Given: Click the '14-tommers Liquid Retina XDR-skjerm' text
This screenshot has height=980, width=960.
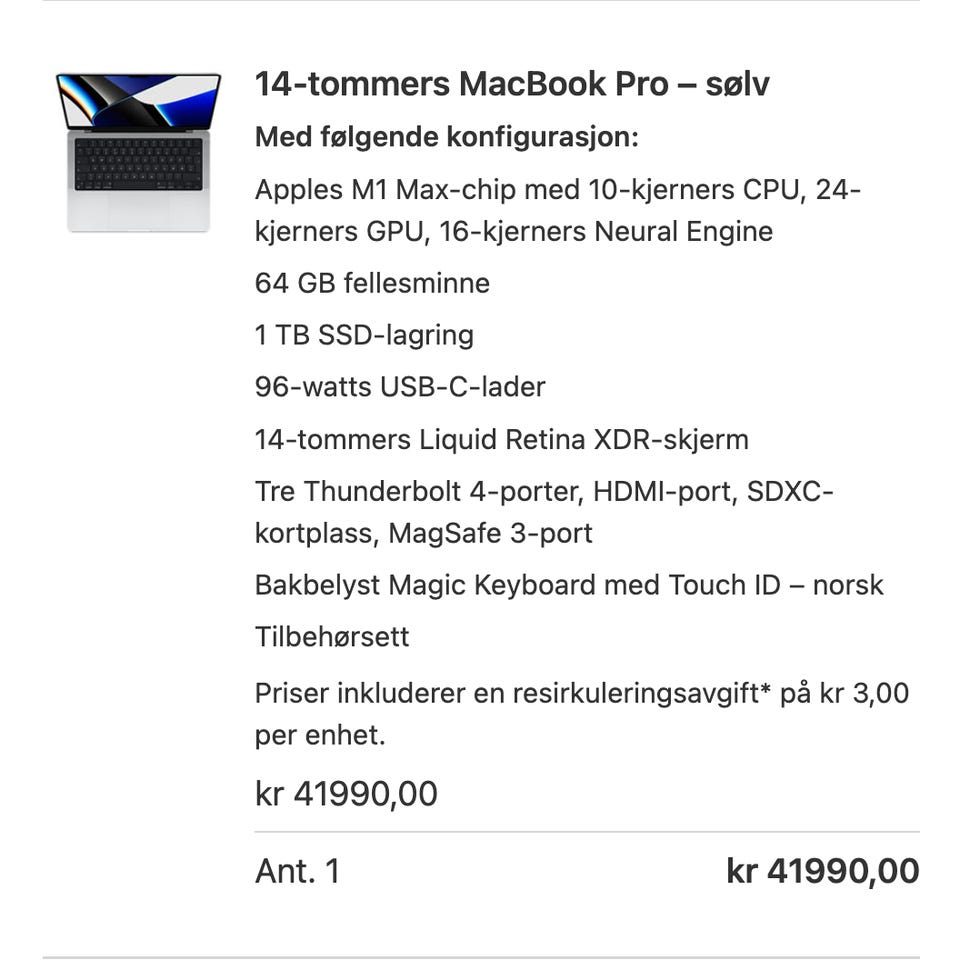Looking at the screenshot, I should (x=501, y=439).
